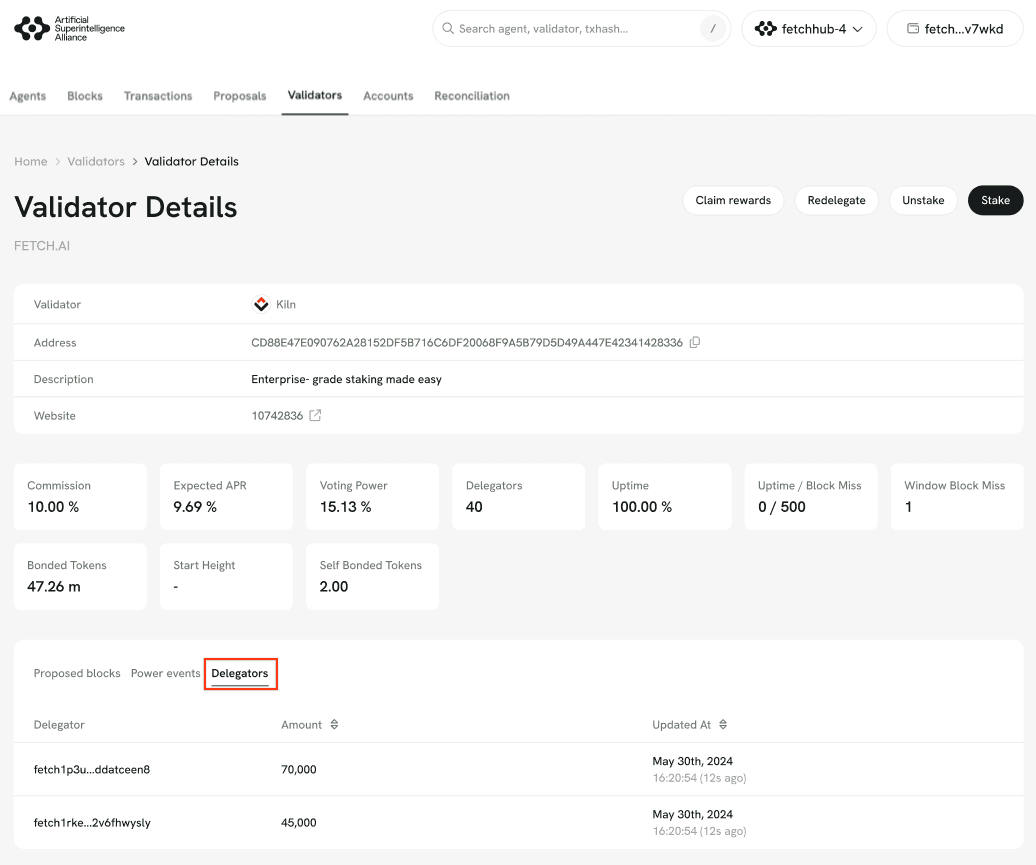Viewport: 1036px width, 865px height.
Task: Sort delegators by Updated At column
Action: 723,724
